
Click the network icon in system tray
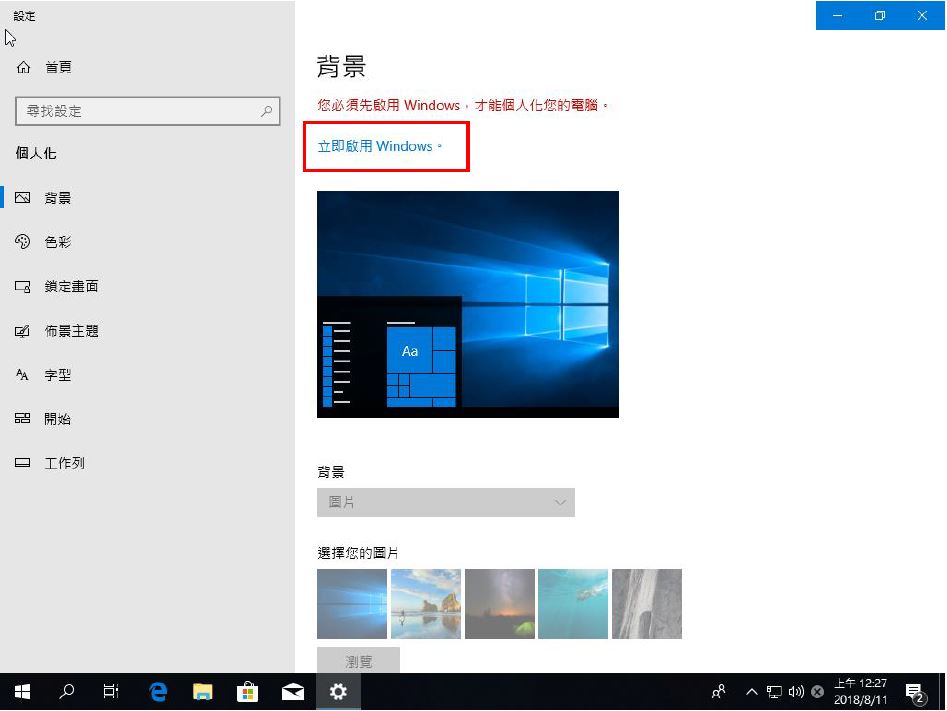click(774, 692)
